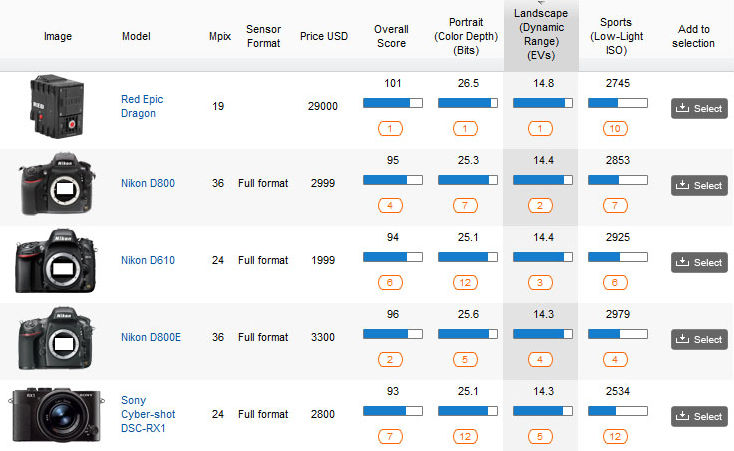Click Select button for Red Epic Dragon
734x451 pixels.
click(x=698, y=109)
